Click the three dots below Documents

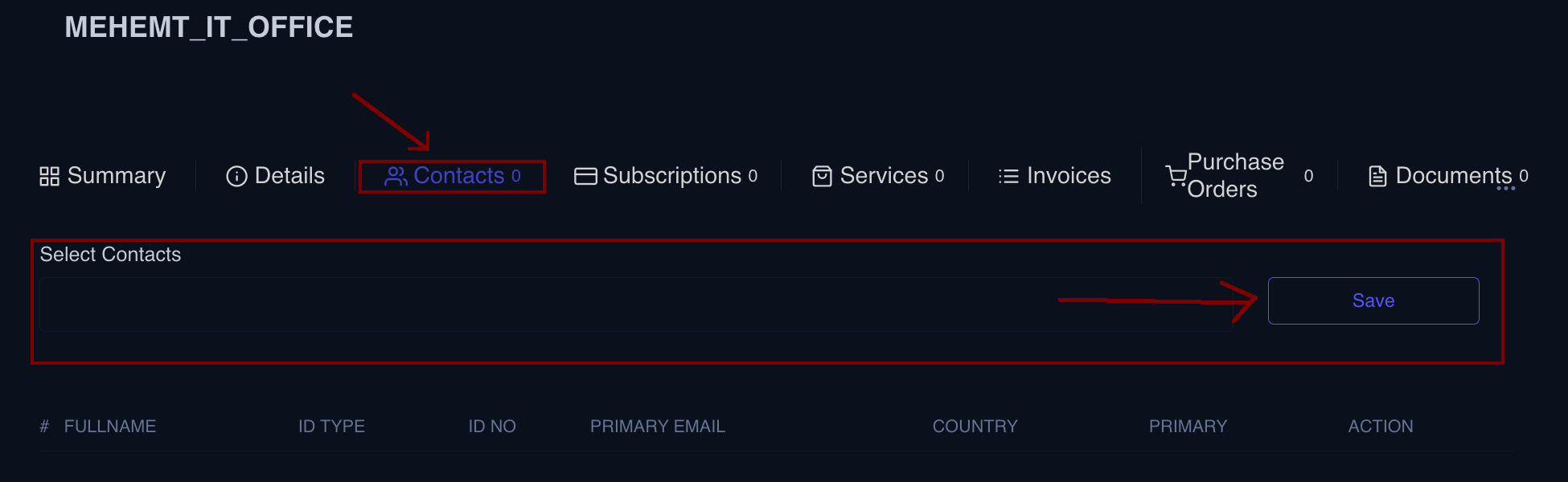1505,189
